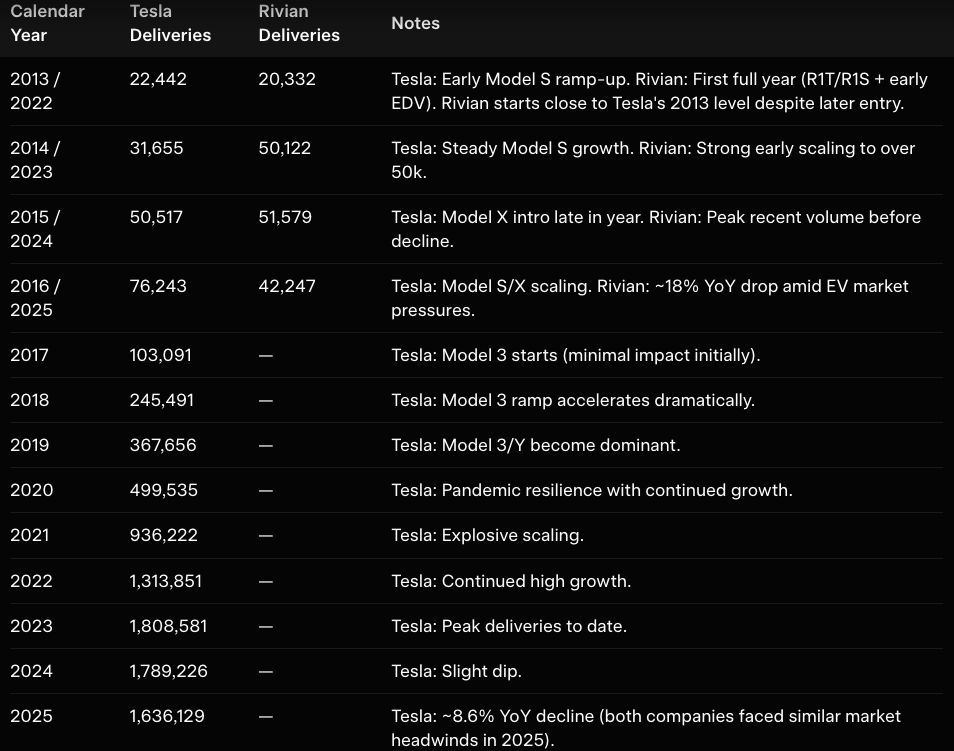Select the Tesla value 367,656
Image resolution: width=954 pixels, height=751 pixels.
click(163, 445)
